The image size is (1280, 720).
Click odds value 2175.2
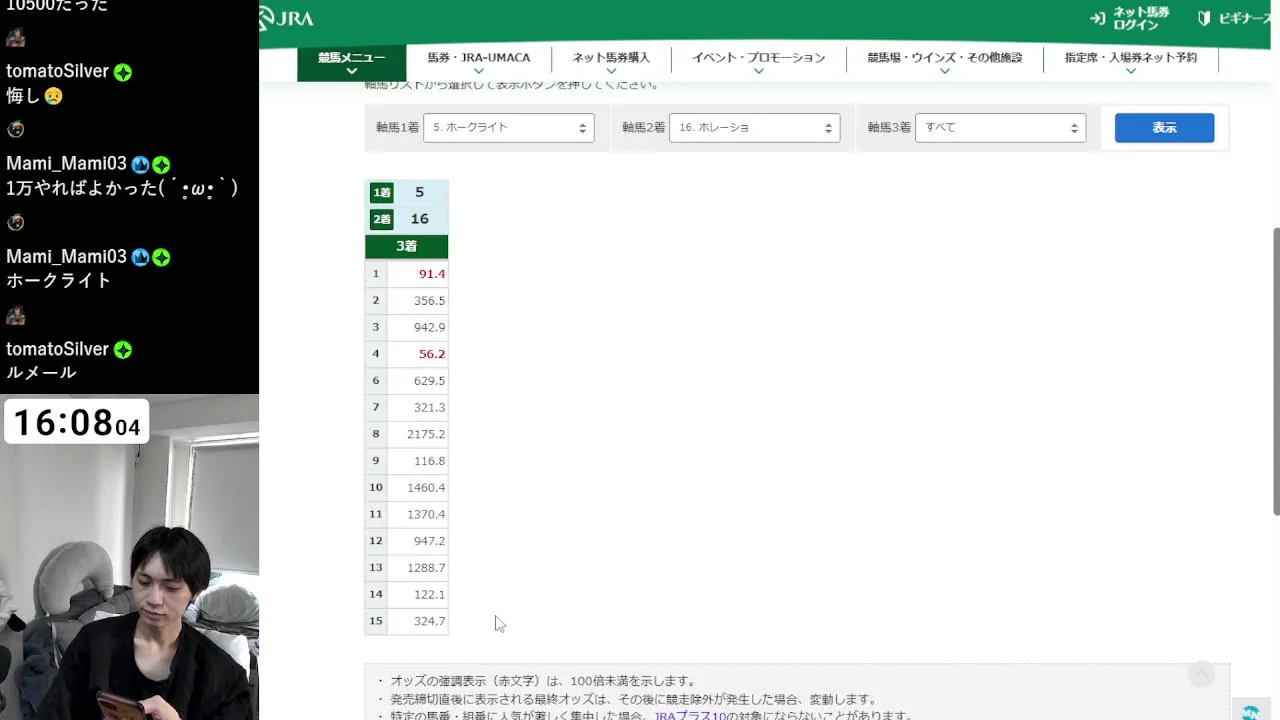[426, 434]
